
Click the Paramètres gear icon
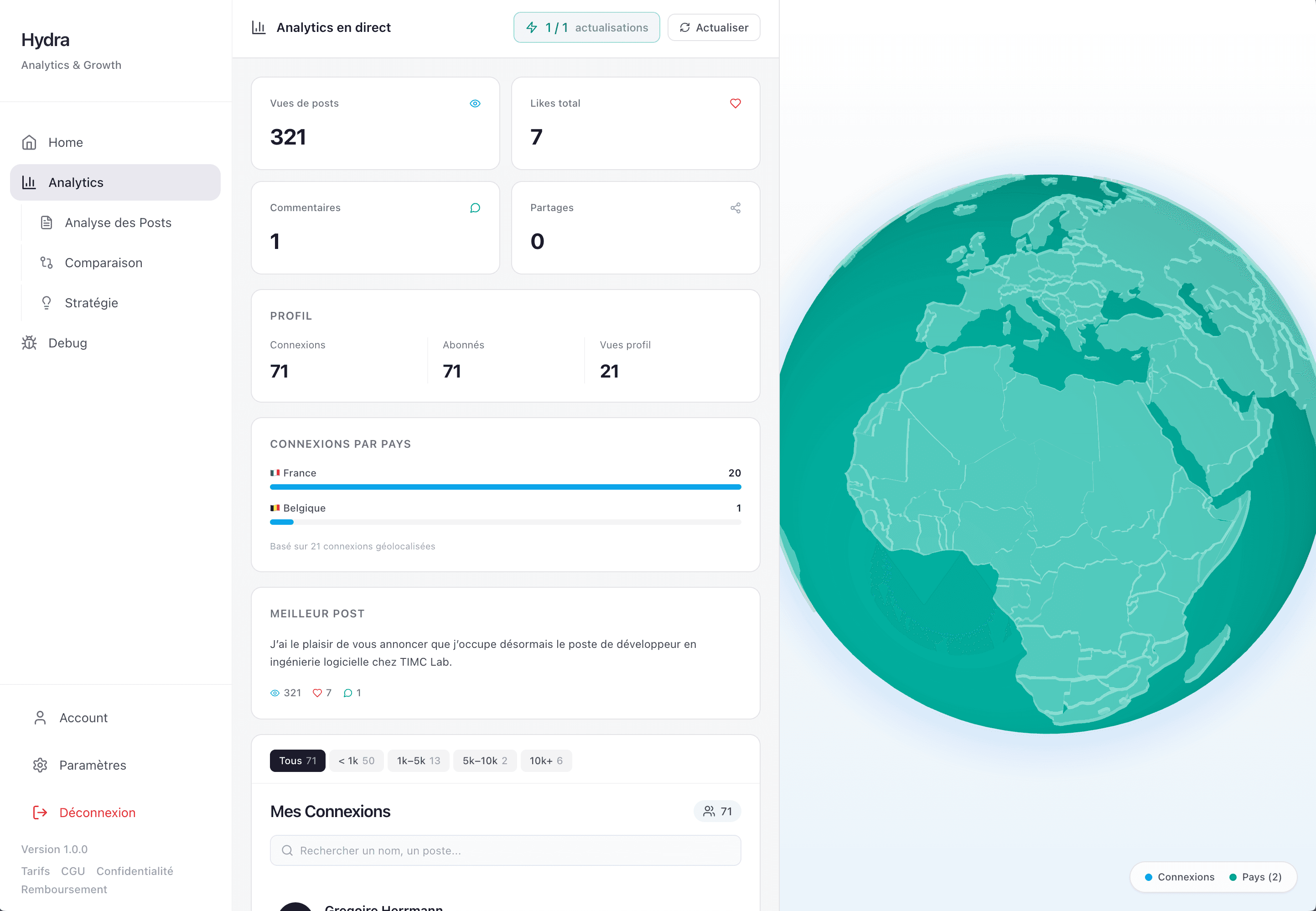click(40, 765)
